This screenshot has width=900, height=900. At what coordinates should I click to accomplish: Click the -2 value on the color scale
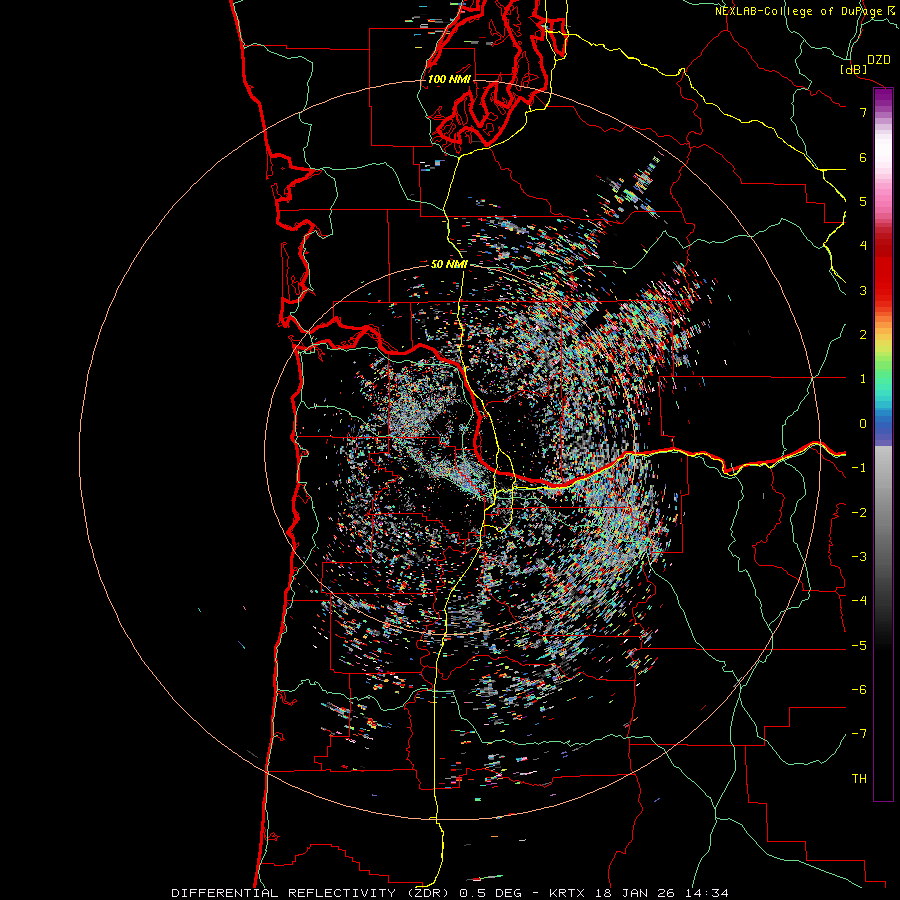(859, 513)
